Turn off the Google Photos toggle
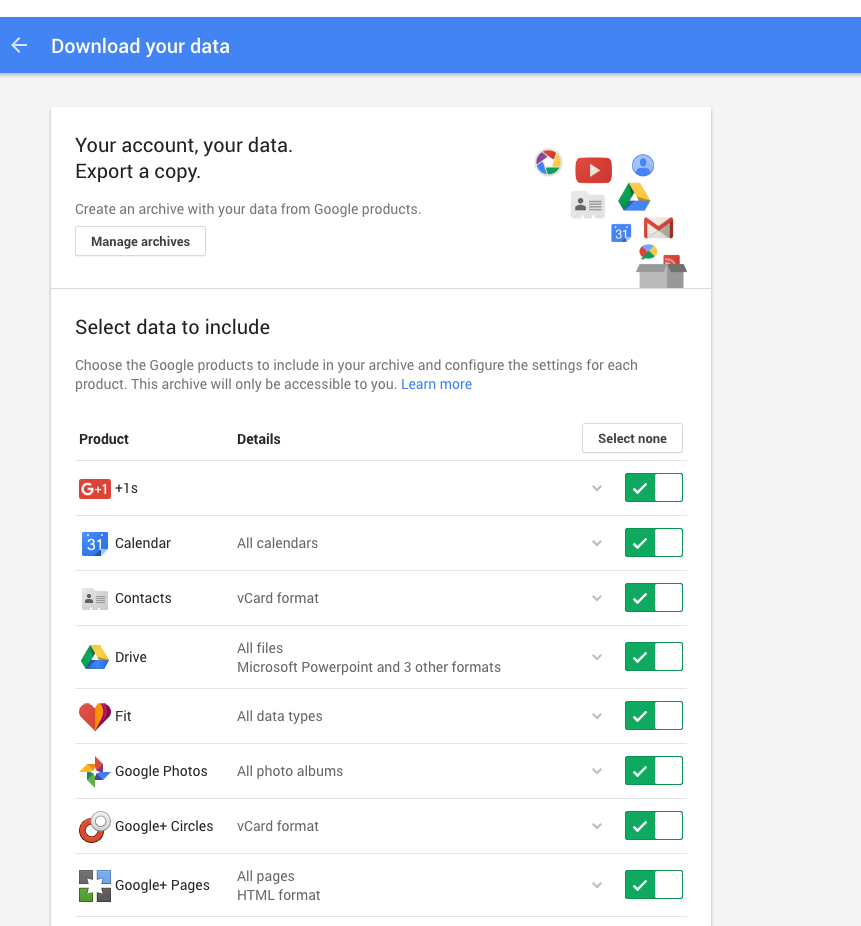Image resolution: width=861 pixels, height=926 pixels. pyautogui.click(x=654, y=770)
